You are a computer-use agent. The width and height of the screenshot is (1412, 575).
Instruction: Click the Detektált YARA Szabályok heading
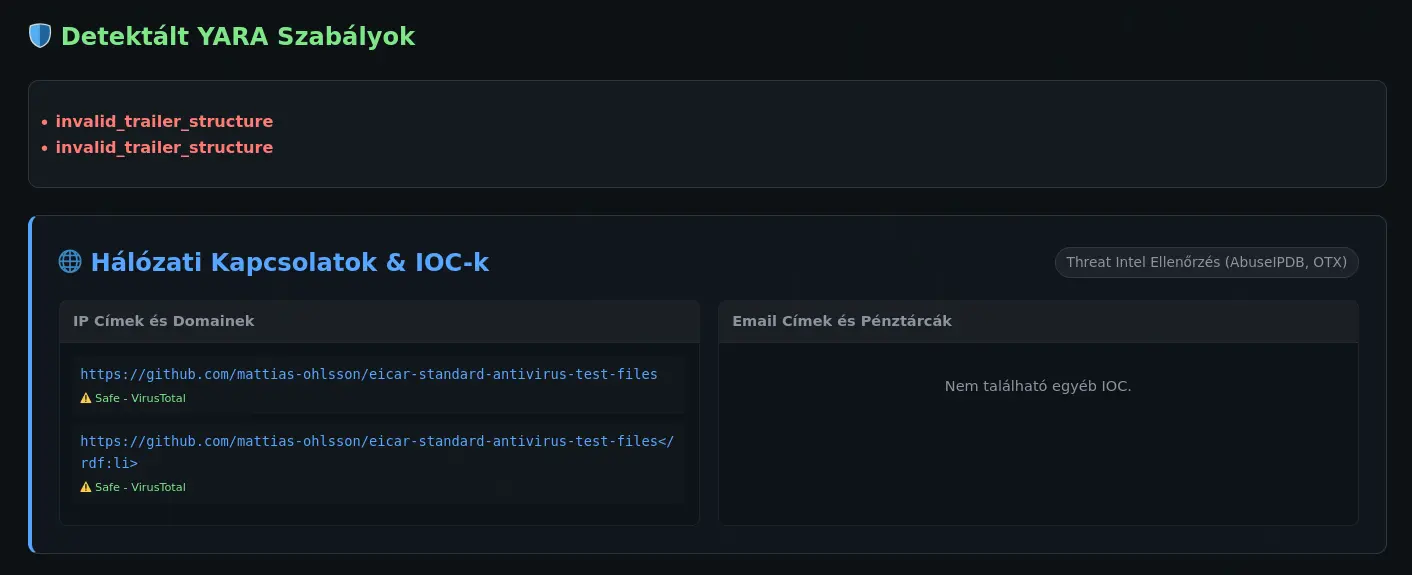tap(238, 37)
